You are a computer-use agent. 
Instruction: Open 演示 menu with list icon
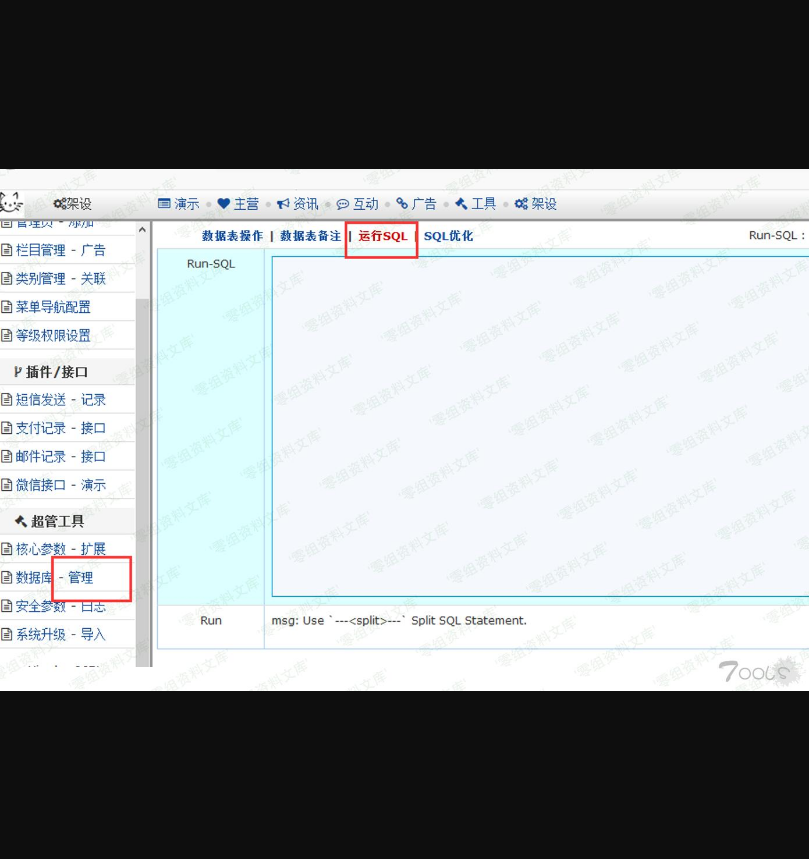click(x=178, y=204)
